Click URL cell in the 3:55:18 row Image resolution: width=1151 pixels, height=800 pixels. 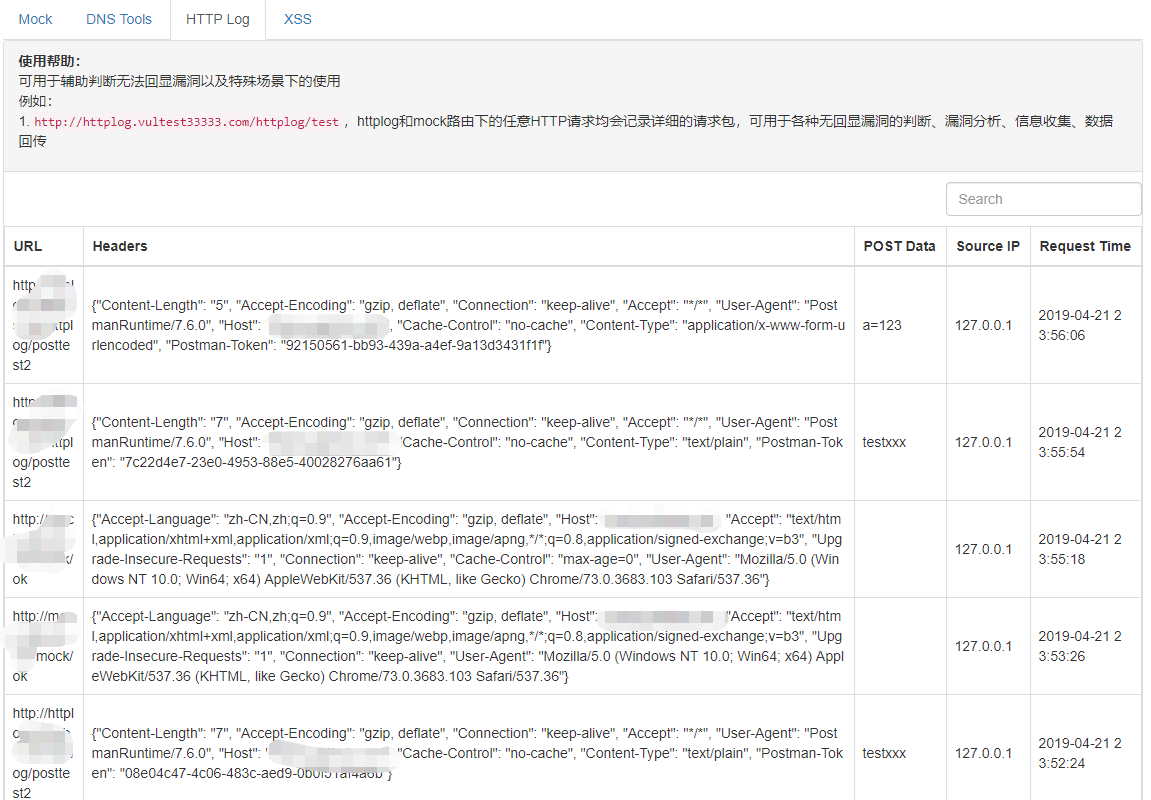click(x=43, y=549)
